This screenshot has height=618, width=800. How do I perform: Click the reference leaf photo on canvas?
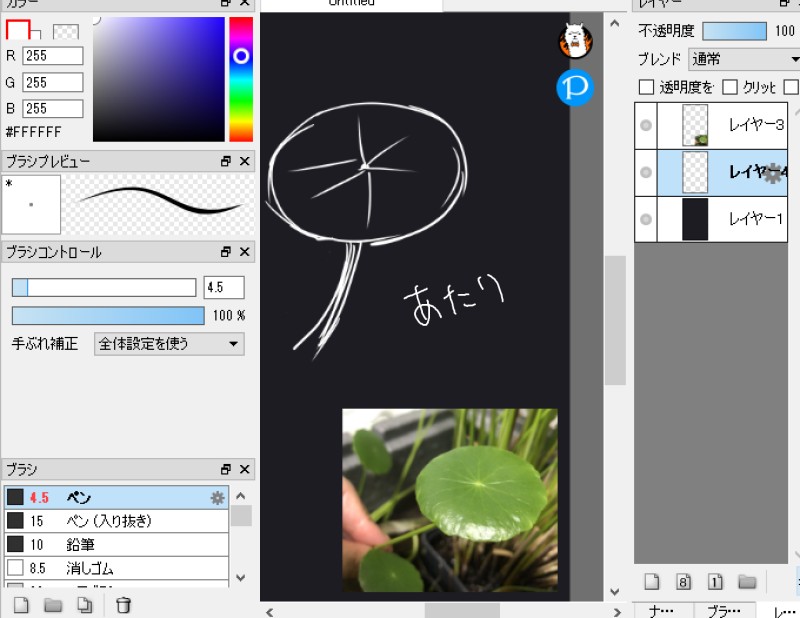(449, 500)
